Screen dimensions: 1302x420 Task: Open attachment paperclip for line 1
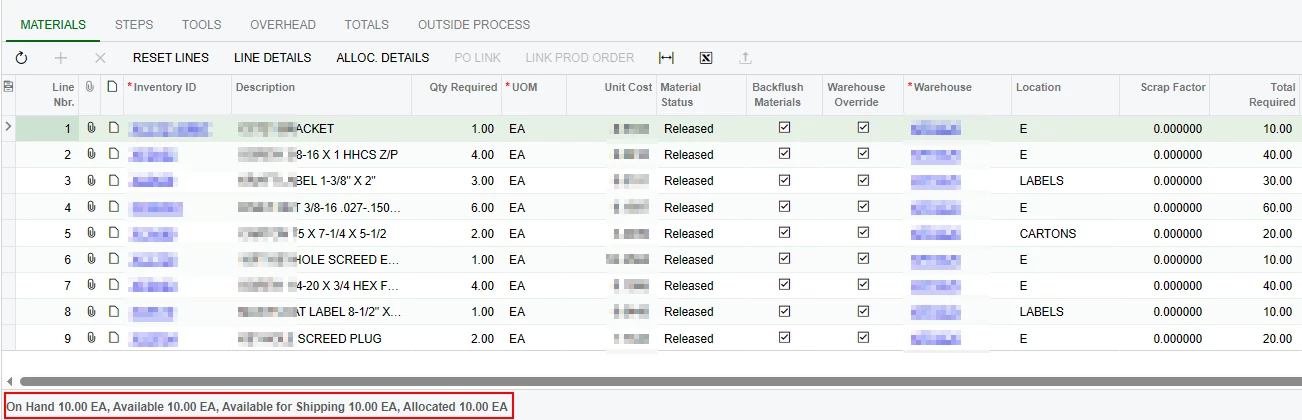coord(91,128)
